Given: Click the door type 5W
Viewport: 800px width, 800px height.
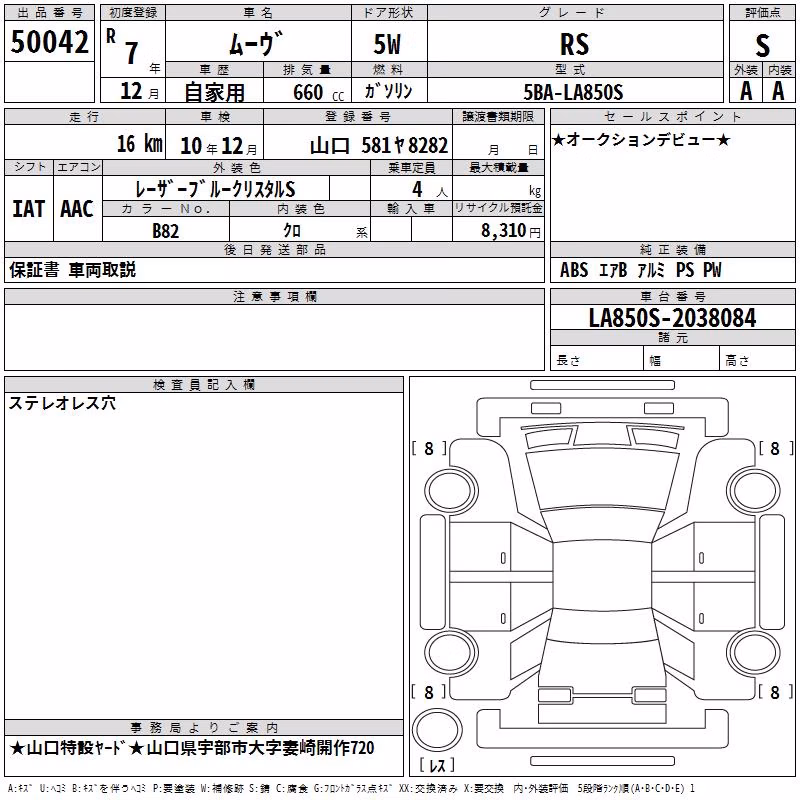Looking at the screenshot, I should click(388, 44).
